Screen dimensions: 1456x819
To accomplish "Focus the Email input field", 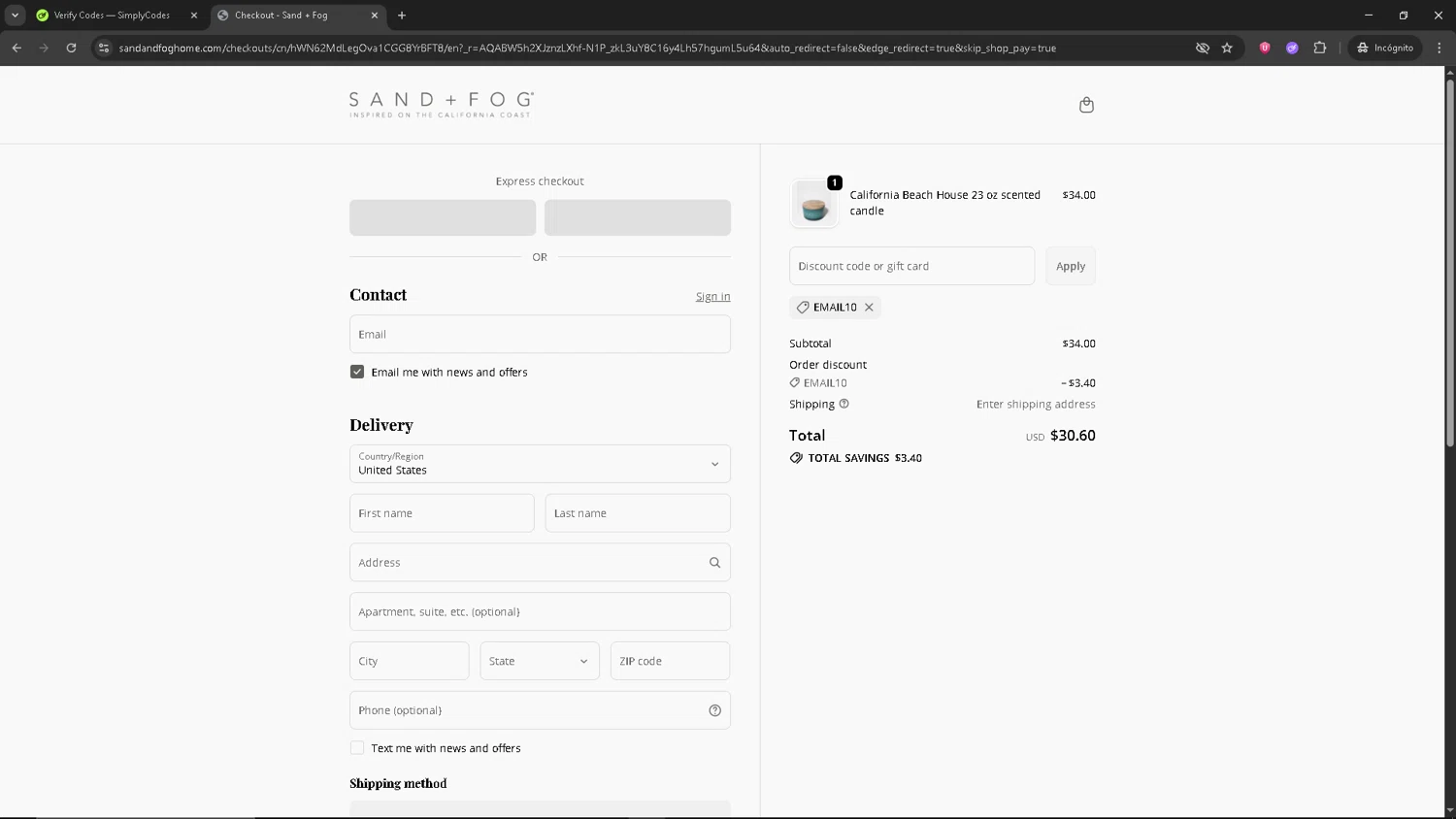I will click(x=540, y=334).
